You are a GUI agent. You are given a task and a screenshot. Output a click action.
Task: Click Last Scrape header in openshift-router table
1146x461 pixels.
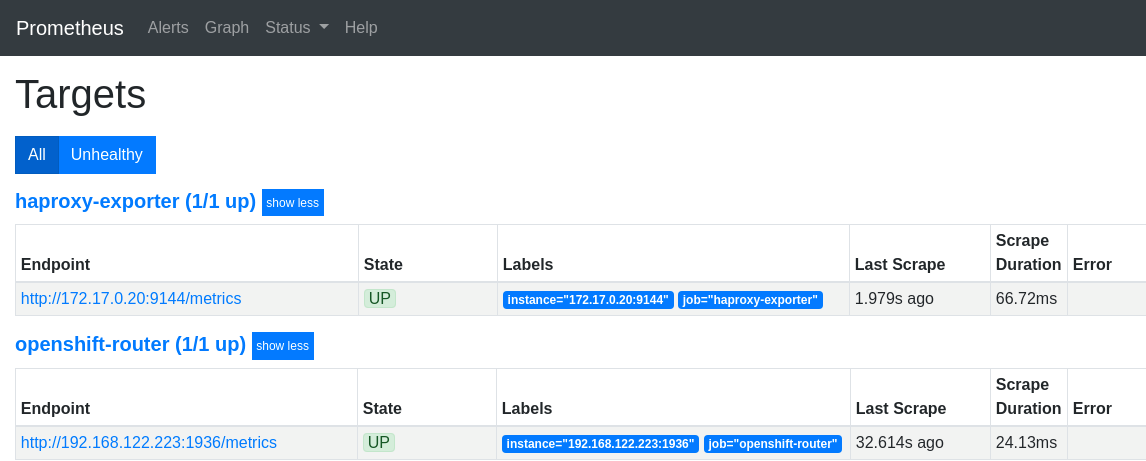(x=900, y=408)
